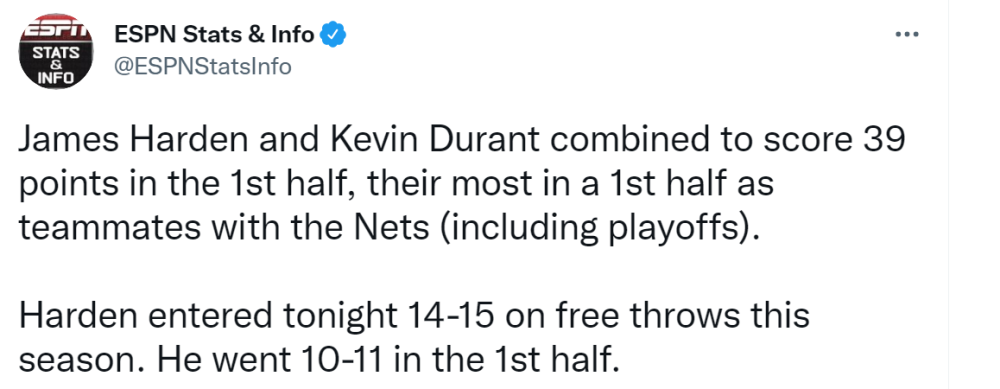Open the ESPN Stats & Info profile avatar
Image resolution: width=1000 pixels, height=389 pixels.
pos(56,51)
